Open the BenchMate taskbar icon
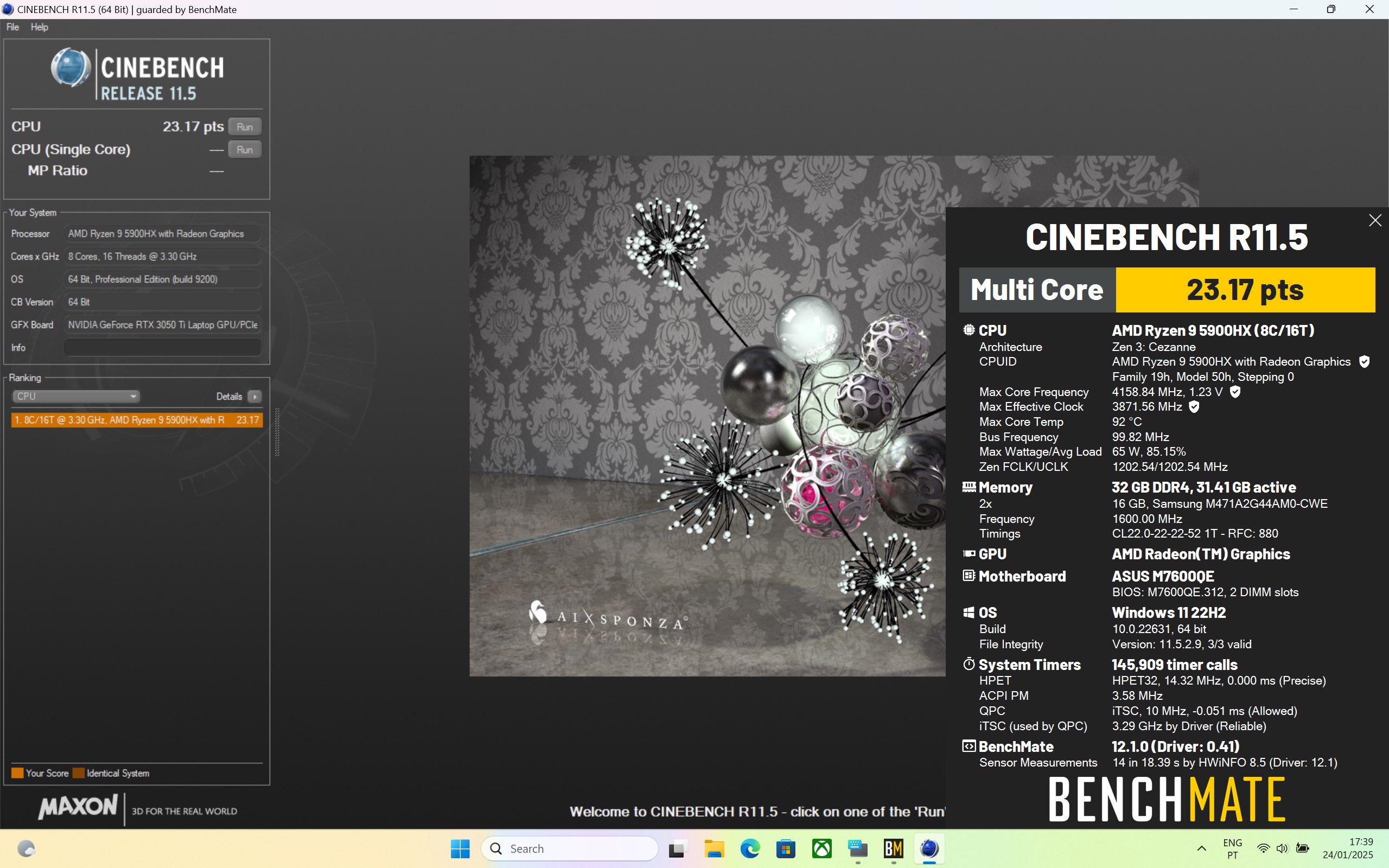This screenshot has height=868, width=1389. [894, 848]
